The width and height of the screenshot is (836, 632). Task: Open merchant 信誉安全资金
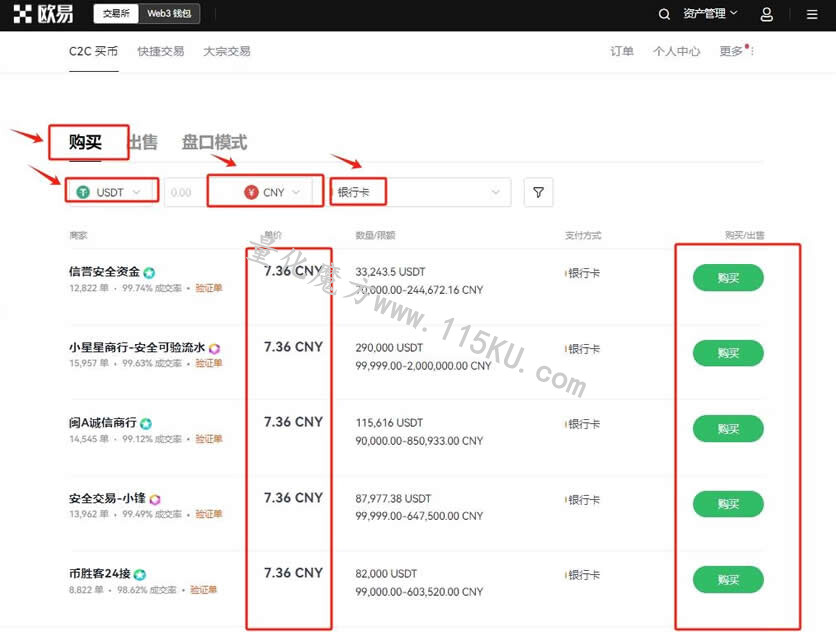tap(104, 272)
